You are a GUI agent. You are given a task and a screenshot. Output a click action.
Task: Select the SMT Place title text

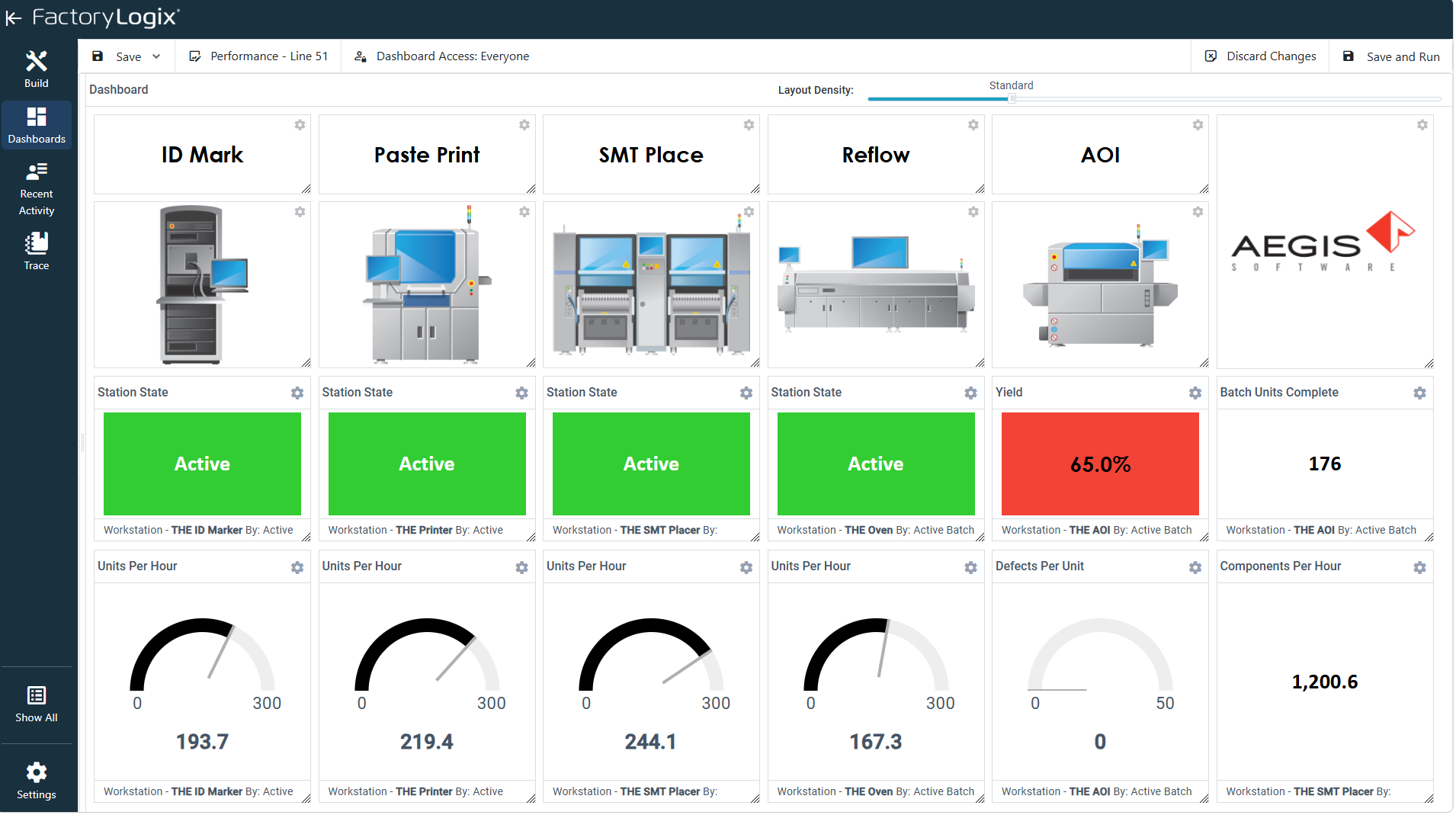[x=651, y=155]
